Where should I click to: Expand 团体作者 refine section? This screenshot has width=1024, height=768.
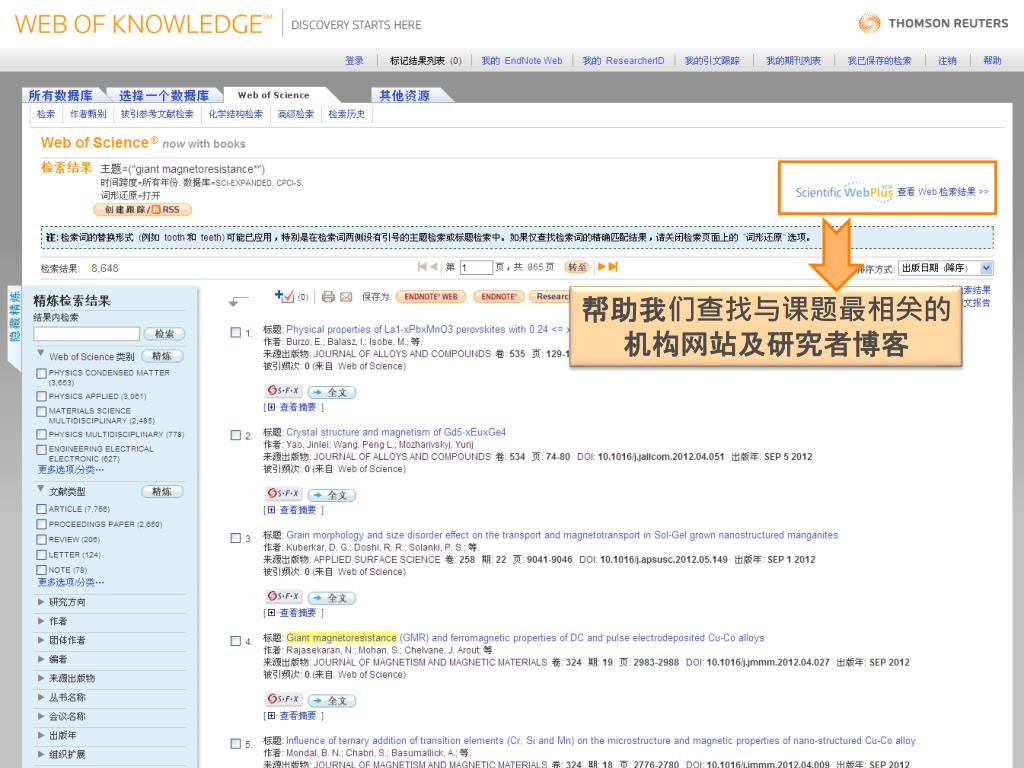[41, 639]
